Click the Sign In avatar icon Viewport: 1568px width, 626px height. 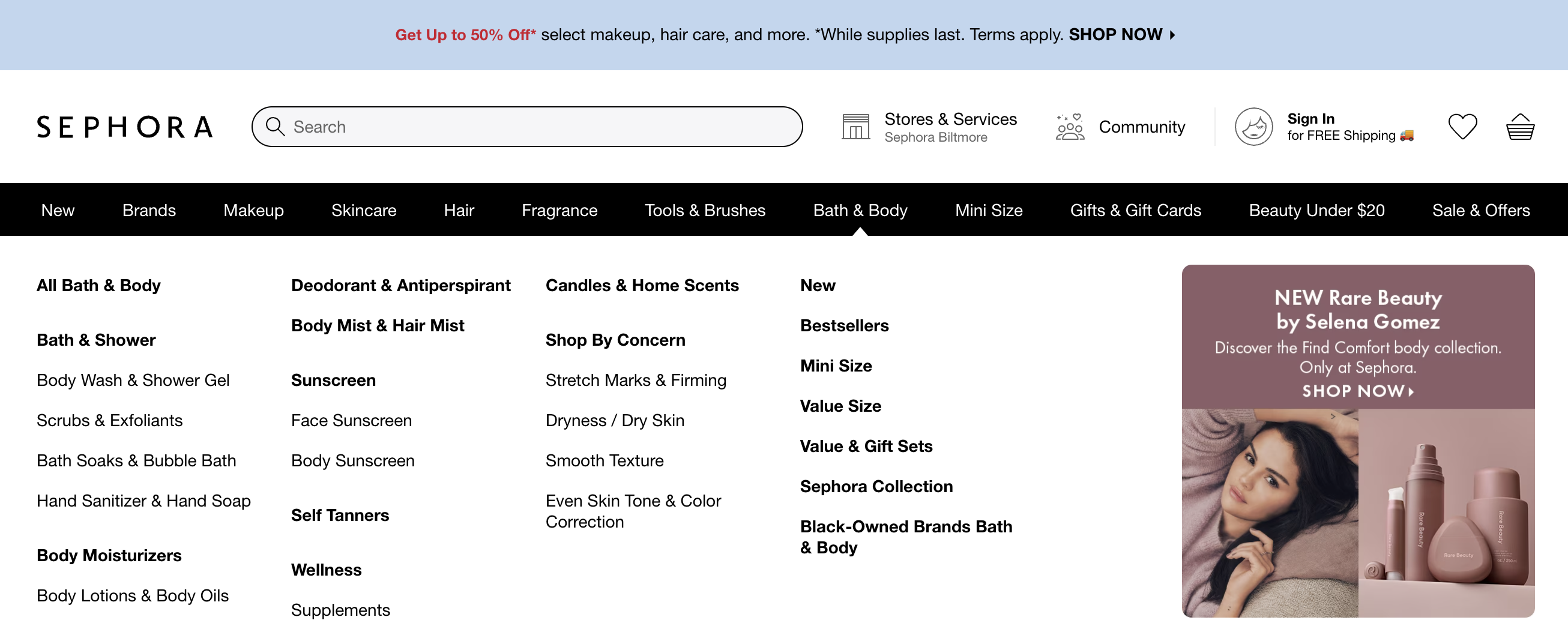point(1253,127)
